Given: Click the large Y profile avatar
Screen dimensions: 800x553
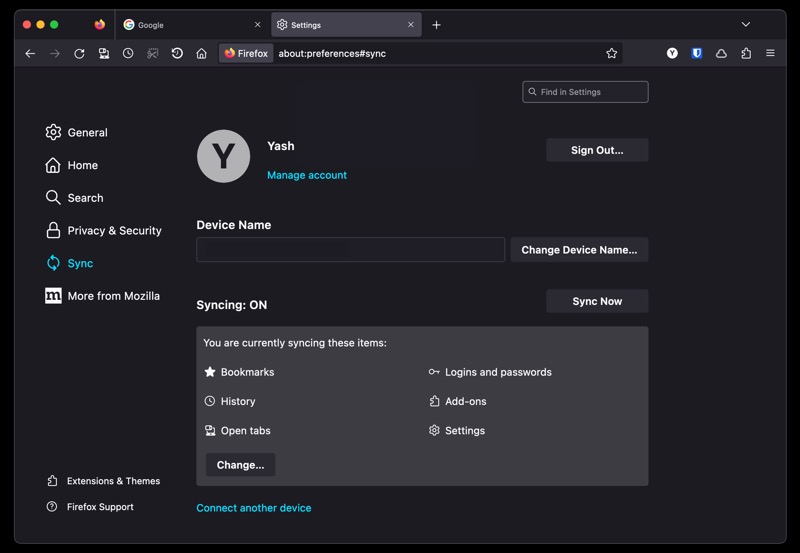Looking at the screenshot, I should click(223, 156).
